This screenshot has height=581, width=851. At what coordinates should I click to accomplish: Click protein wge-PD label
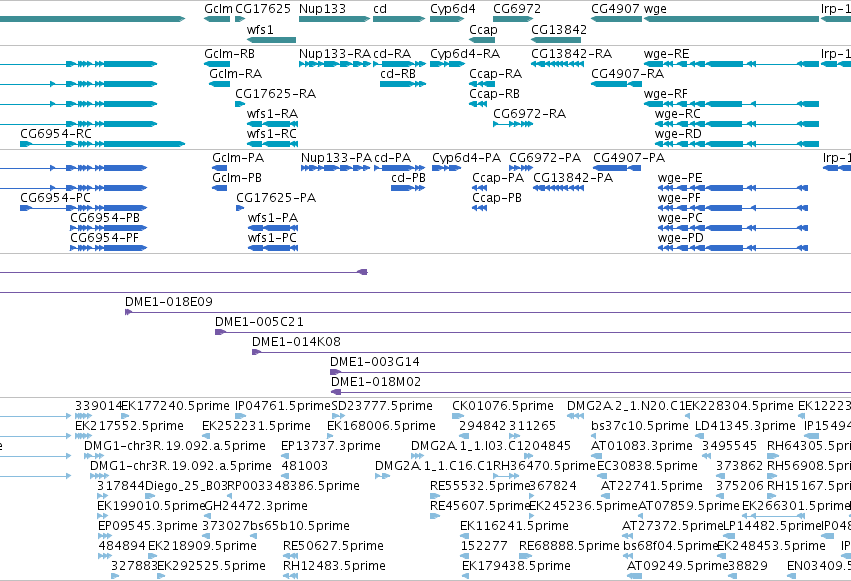[681, 238]
